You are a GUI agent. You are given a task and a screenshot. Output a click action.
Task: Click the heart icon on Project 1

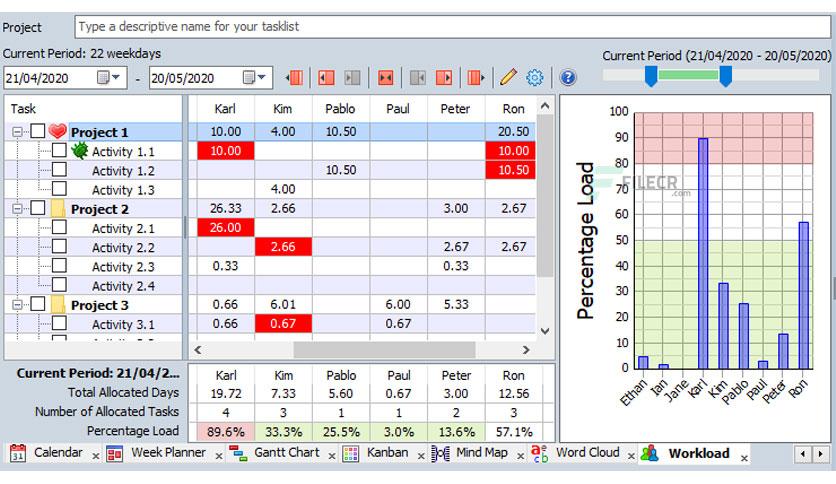[57, 131]
